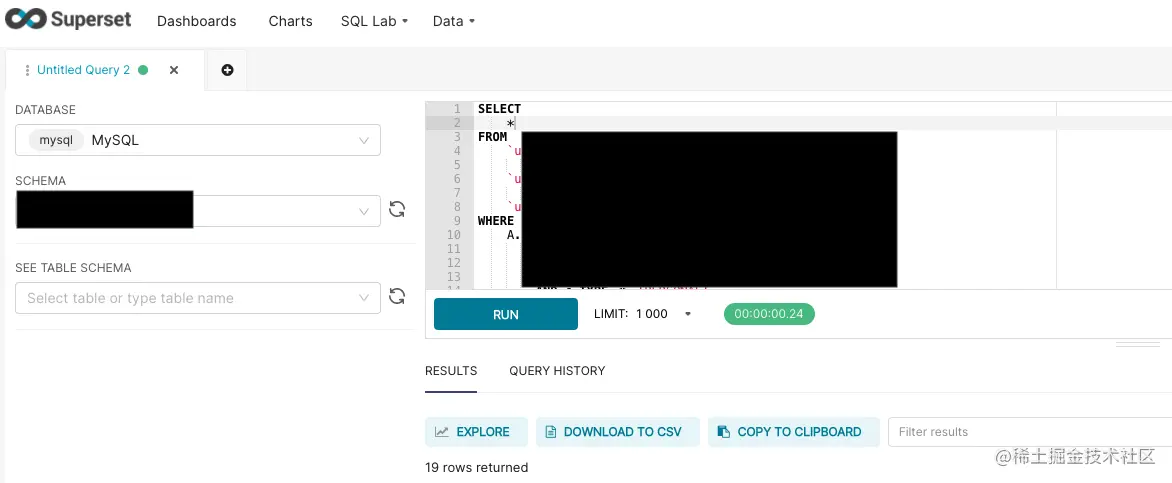Screen dimensions: 1172x483
Task: Close the Untitled Query 2 tab
Action: tap(173, 70)
